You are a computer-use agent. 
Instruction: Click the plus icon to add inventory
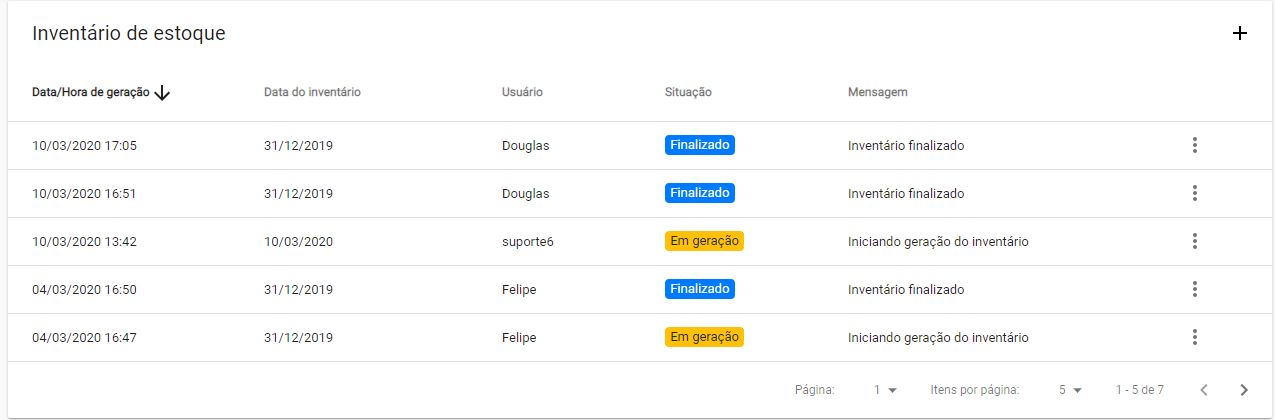point(1240,33)
